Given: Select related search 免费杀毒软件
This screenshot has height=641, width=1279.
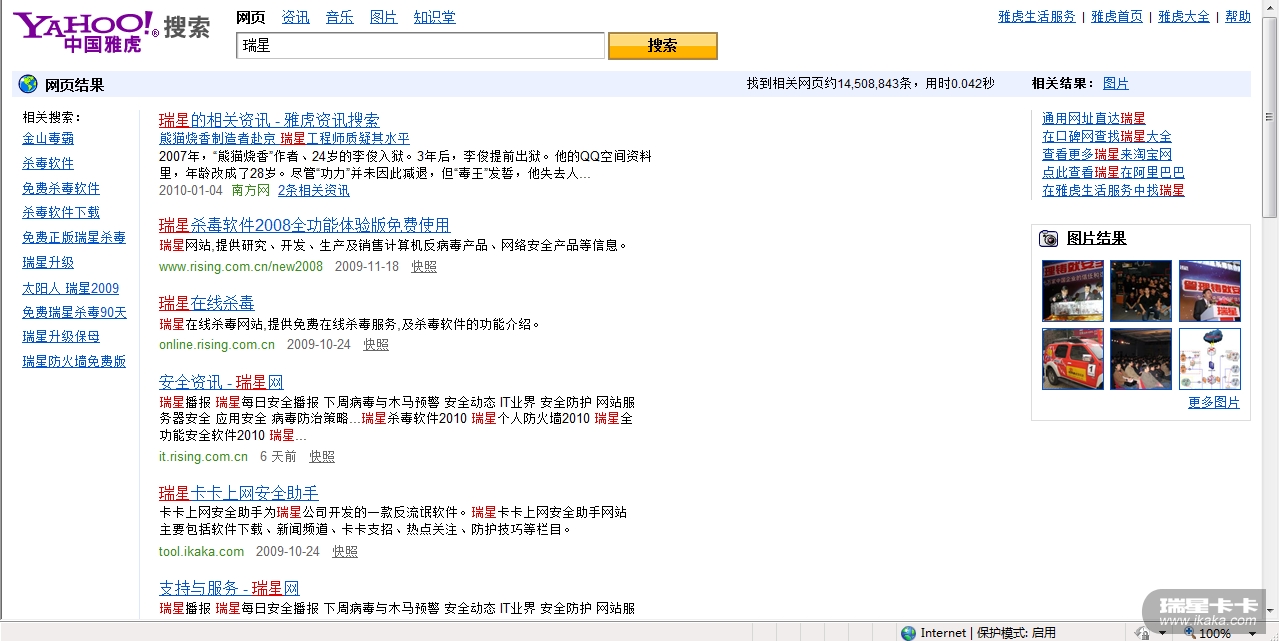Looking at the screenshot, I should 61,189.
